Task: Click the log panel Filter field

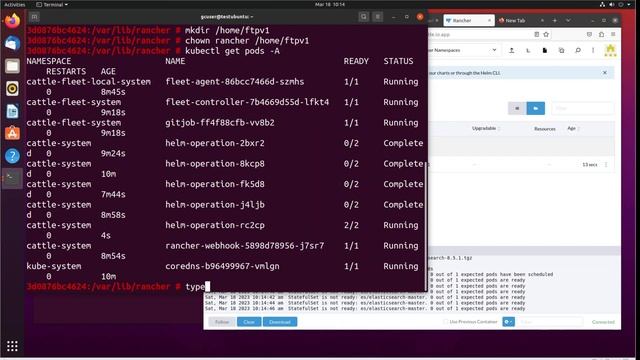Action: click(x=551, y=322)
